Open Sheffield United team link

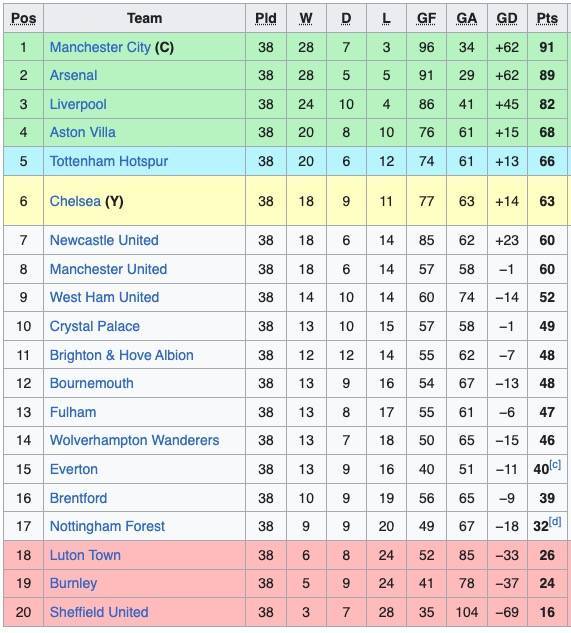tap(99, 612)
